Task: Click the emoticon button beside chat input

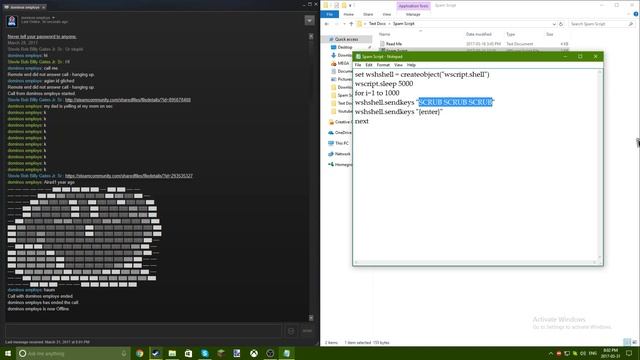Action: [291, 331]
